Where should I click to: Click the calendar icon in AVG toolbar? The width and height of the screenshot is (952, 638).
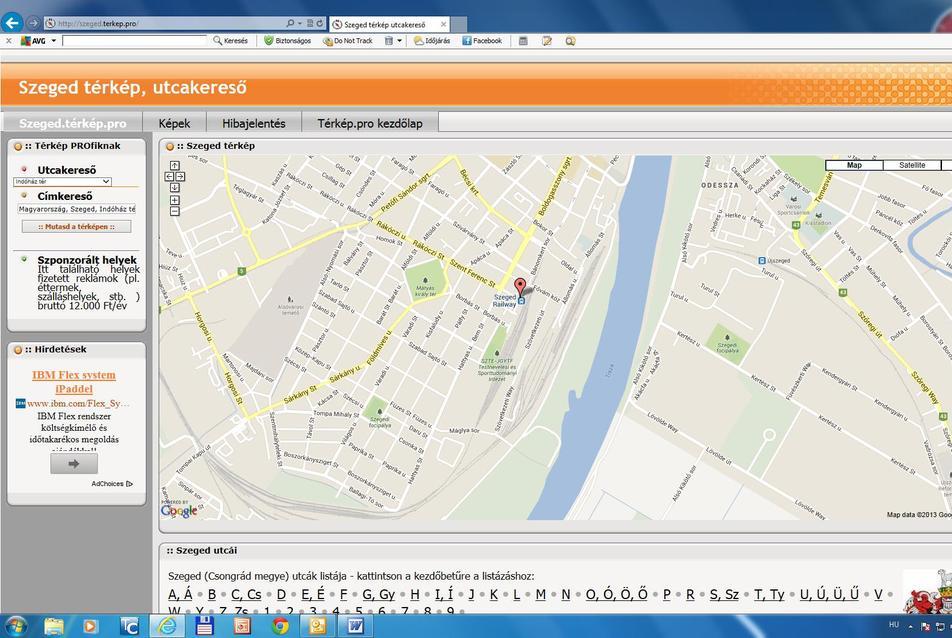pos(523,41)
